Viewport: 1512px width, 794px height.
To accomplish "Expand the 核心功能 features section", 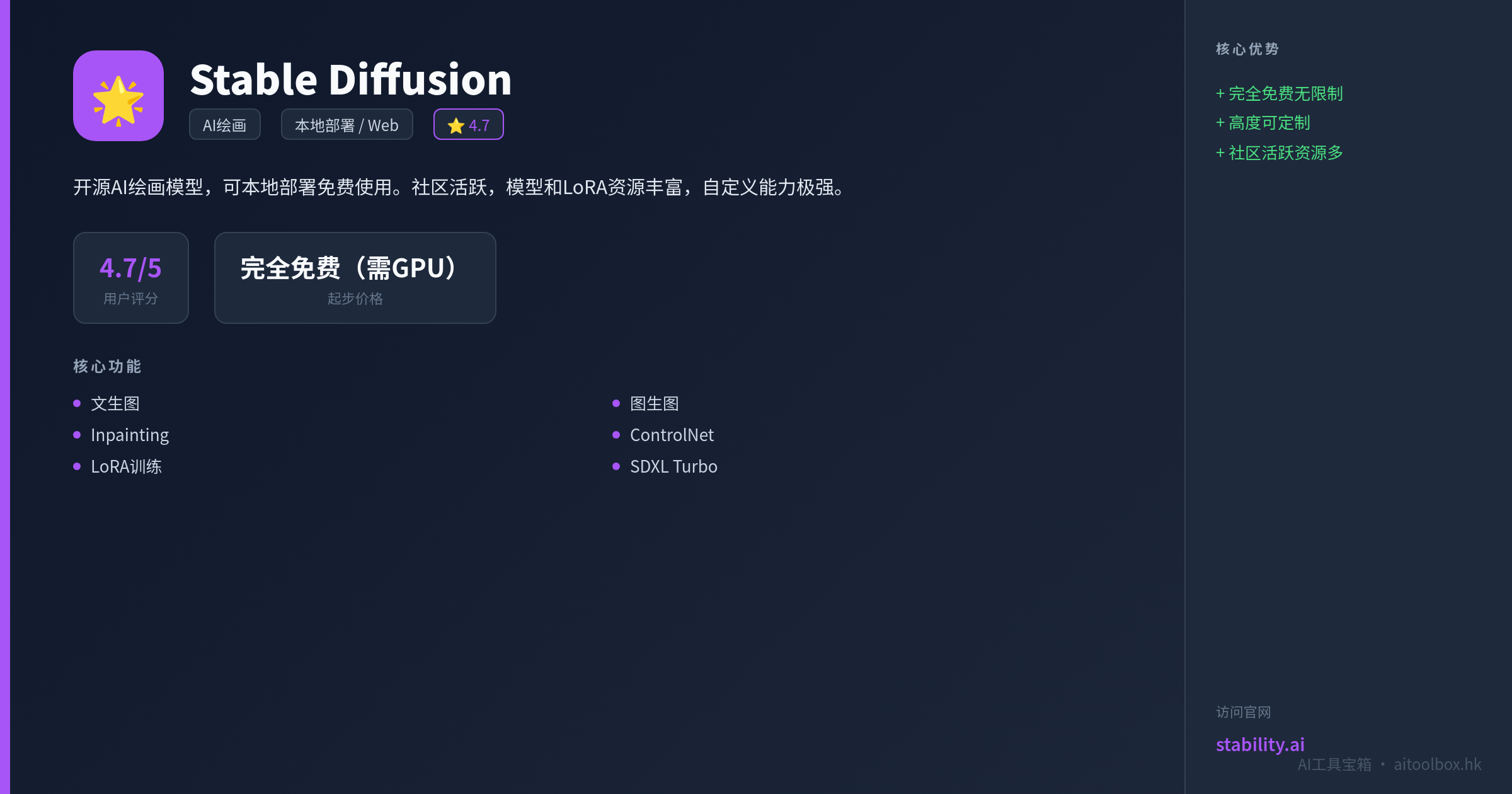I will coord(106,366).
